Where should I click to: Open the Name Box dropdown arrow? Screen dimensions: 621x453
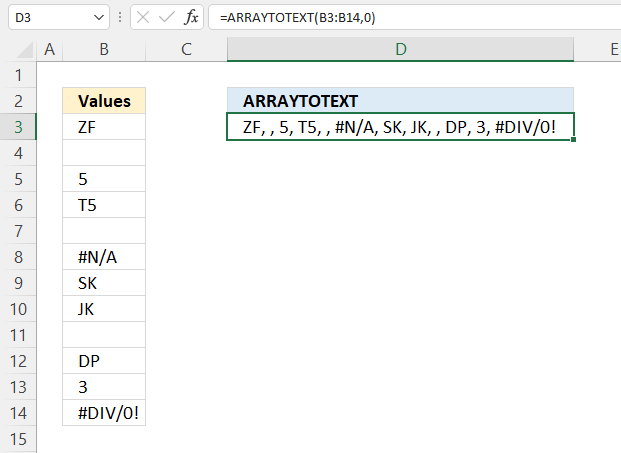pos(97,18)
